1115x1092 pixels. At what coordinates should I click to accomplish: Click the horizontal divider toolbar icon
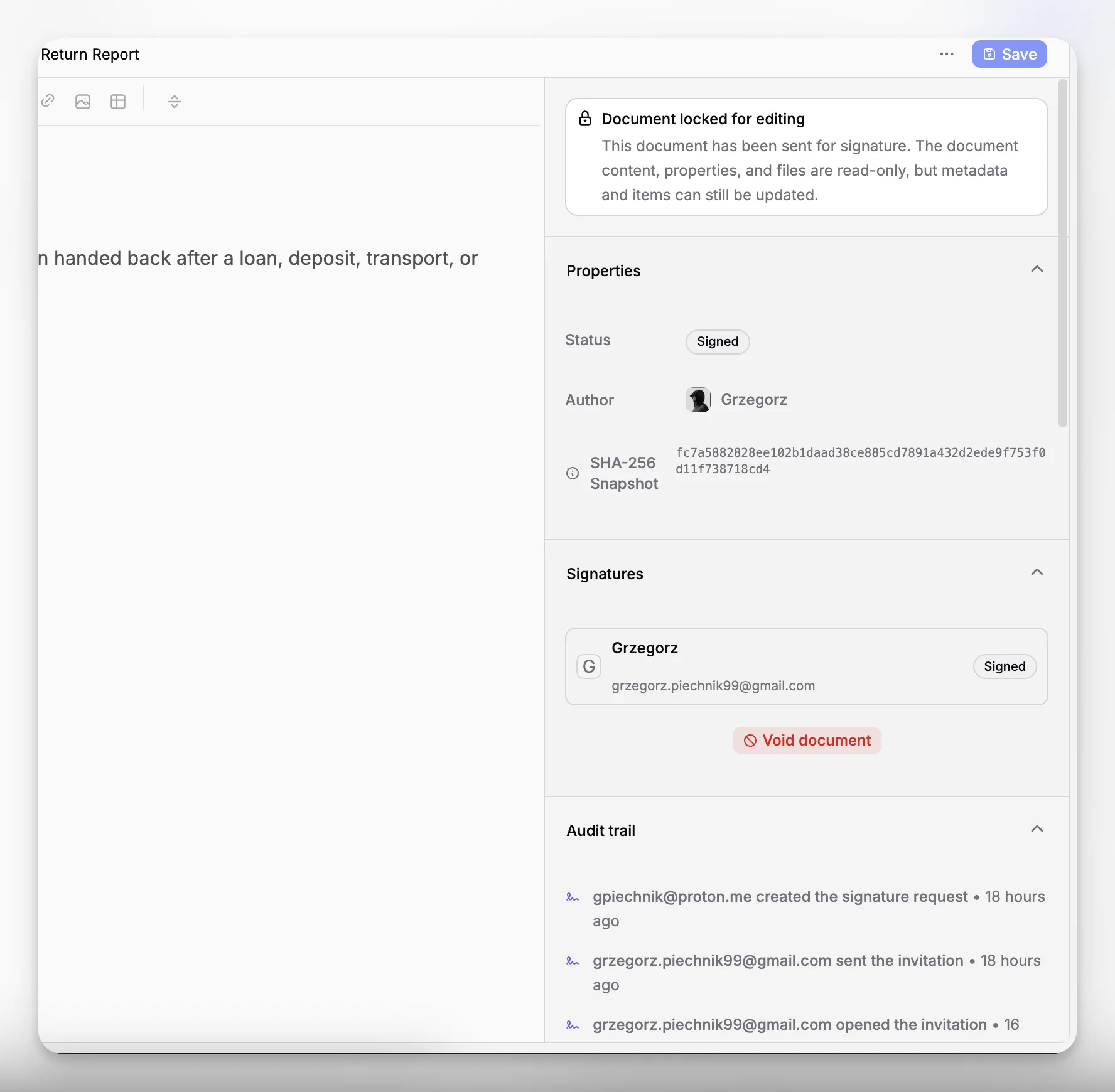tap(175, 102)
